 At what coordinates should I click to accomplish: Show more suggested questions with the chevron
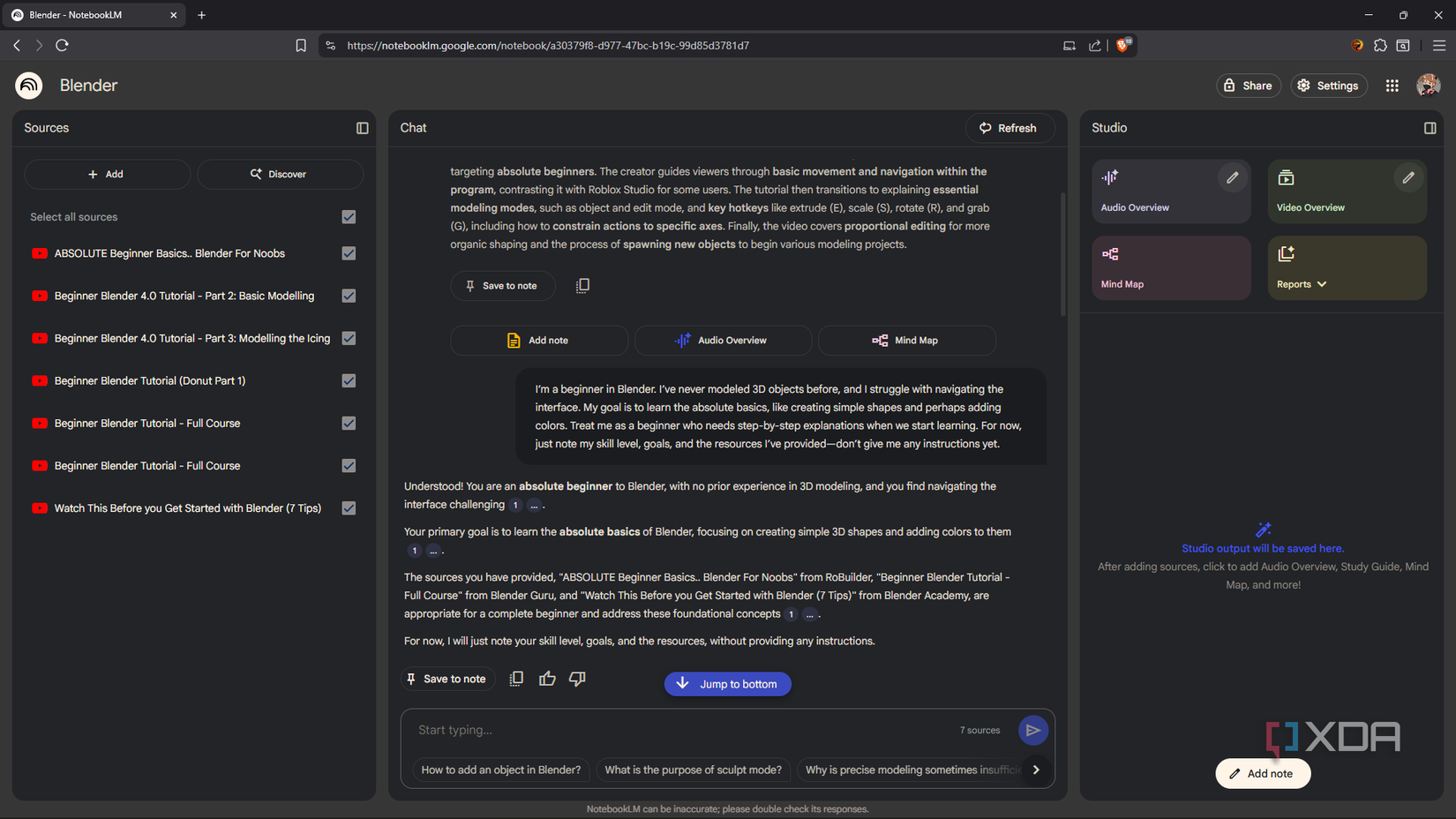point(1036,770)
